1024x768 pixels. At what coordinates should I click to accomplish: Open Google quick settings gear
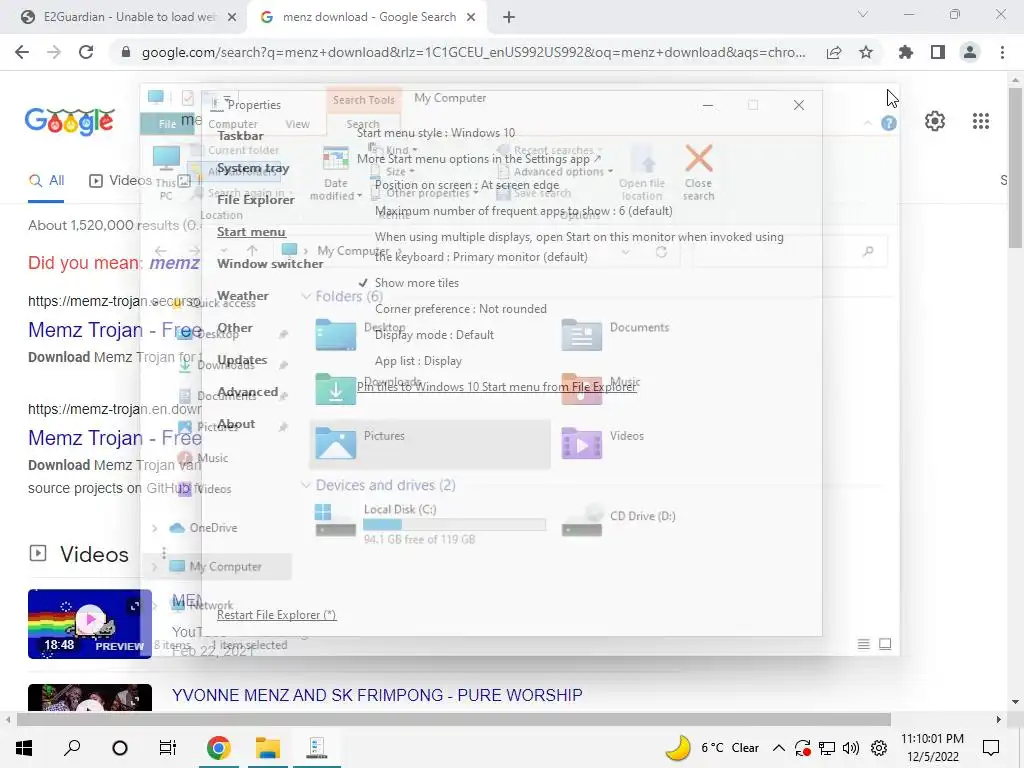coord(935,121)
